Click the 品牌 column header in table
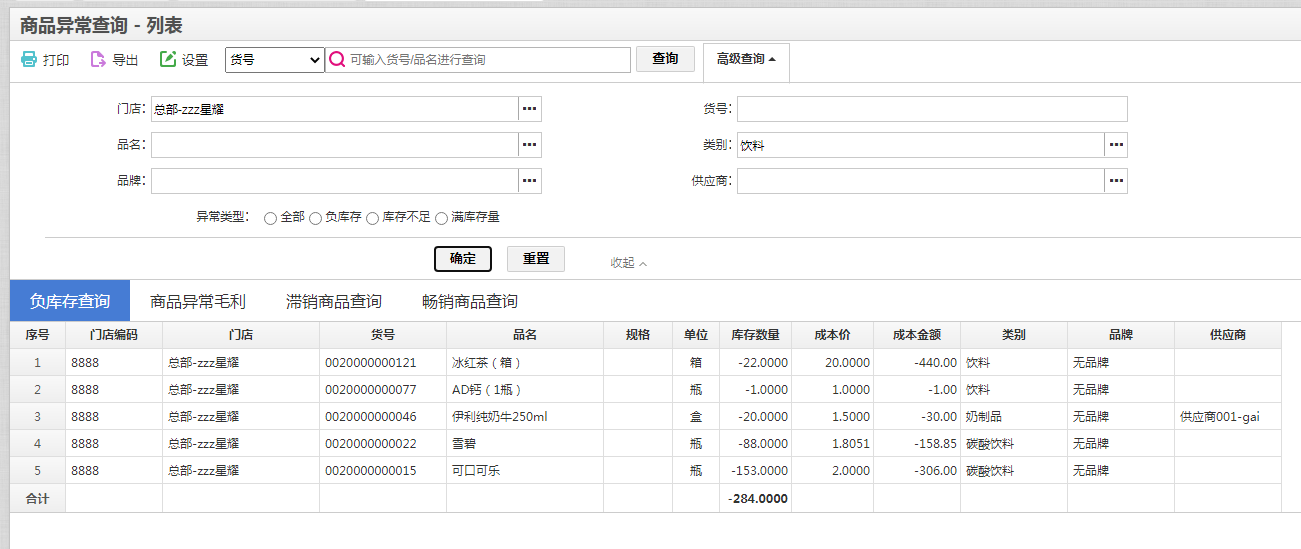Screen dimensions: 1301x549 (1121, 335)
